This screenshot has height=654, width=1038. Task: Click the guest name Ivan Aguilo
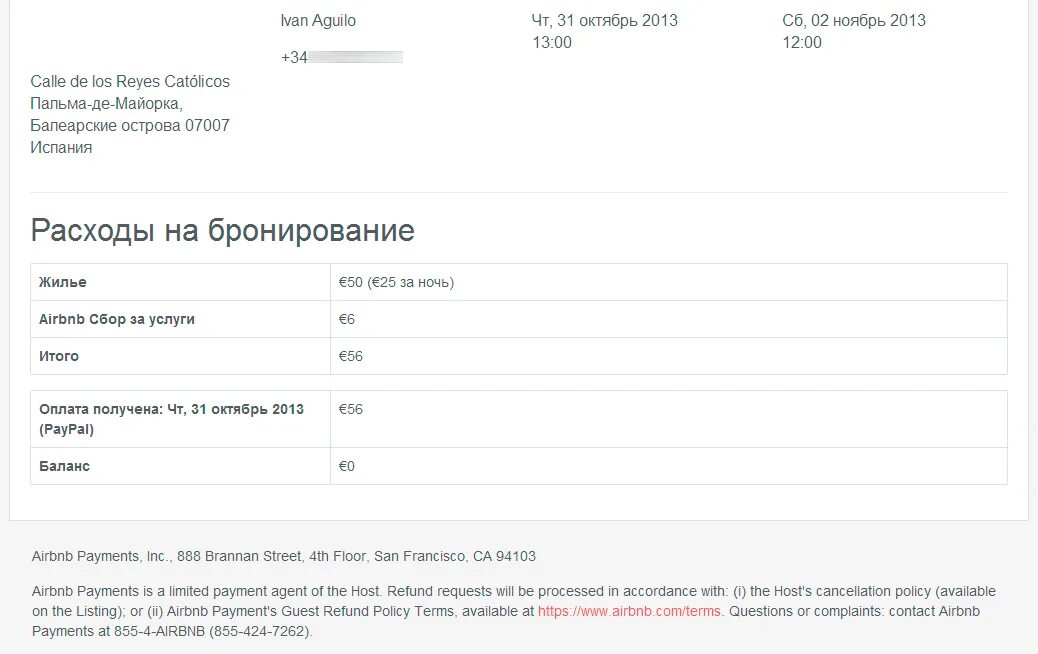(x=317, y=20)
